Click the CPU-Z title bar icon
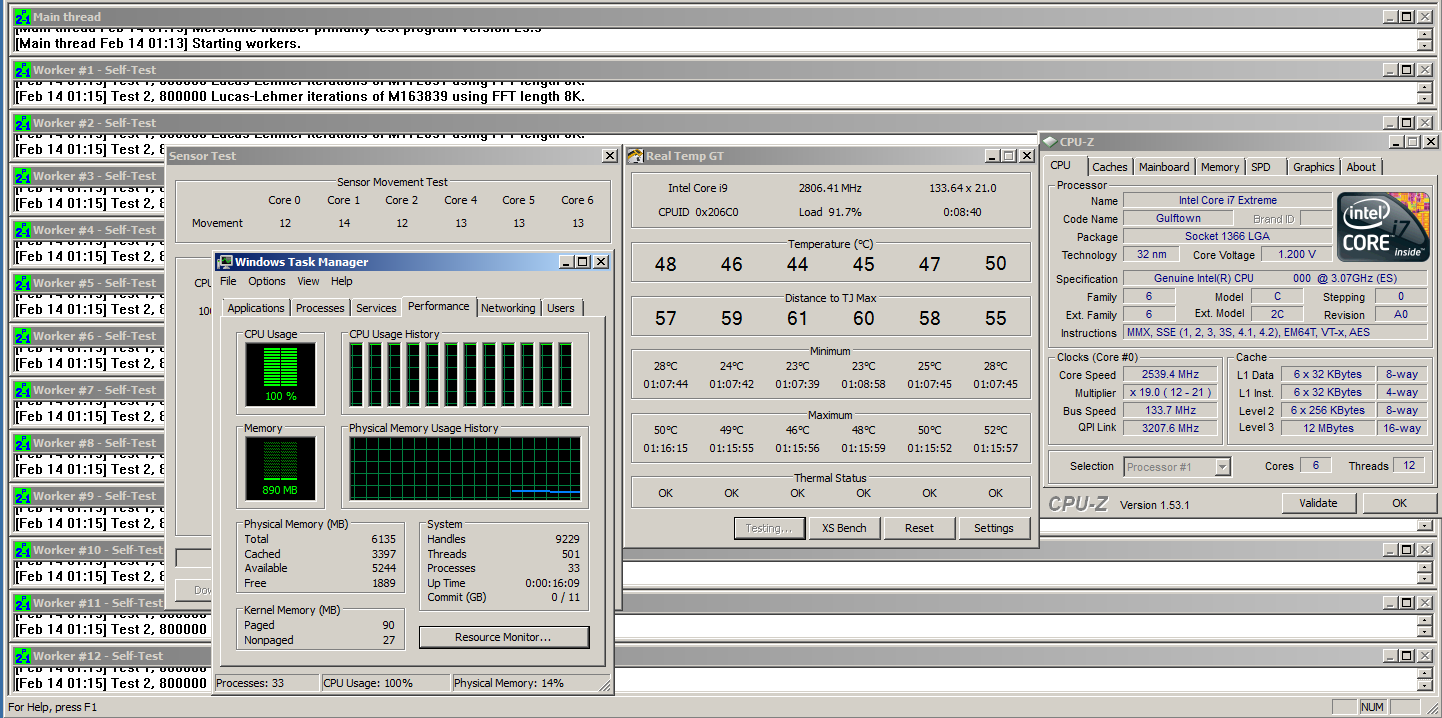The height and width of the screenshot is (718, 1442). (x=1050, y=142)
